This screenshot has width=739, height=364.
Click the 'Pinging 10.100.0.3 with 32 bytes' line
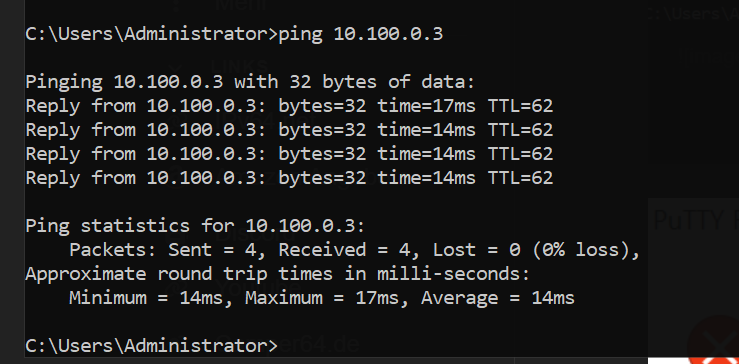pos(250,83)
